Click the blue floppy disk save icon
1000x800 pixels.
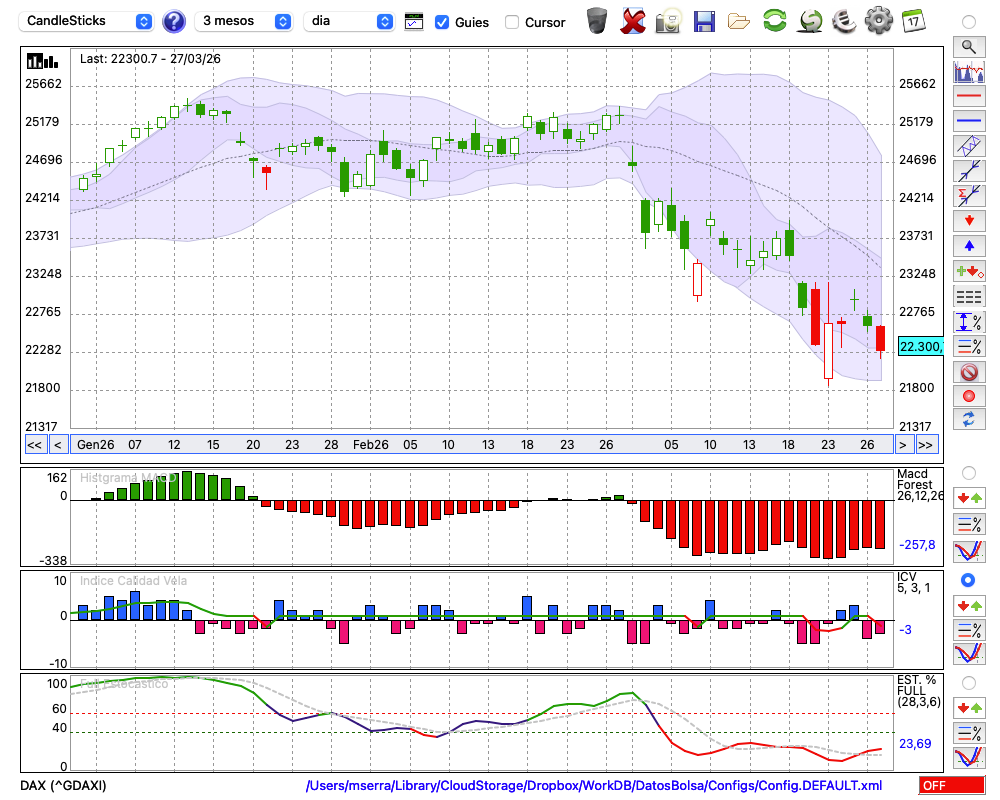coord(704,20)
